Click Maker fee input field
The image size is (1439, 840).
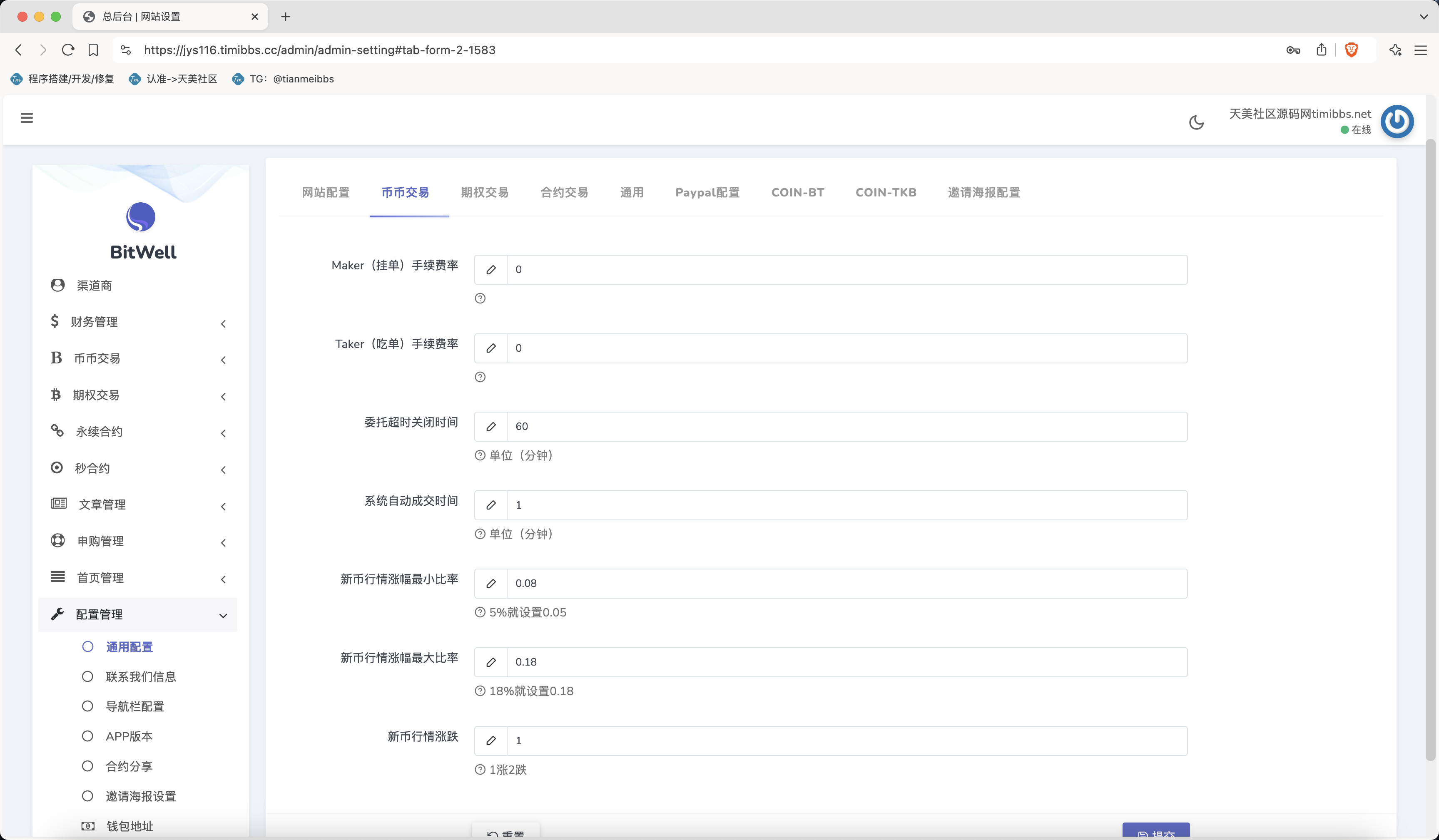(x=847, y=270)
